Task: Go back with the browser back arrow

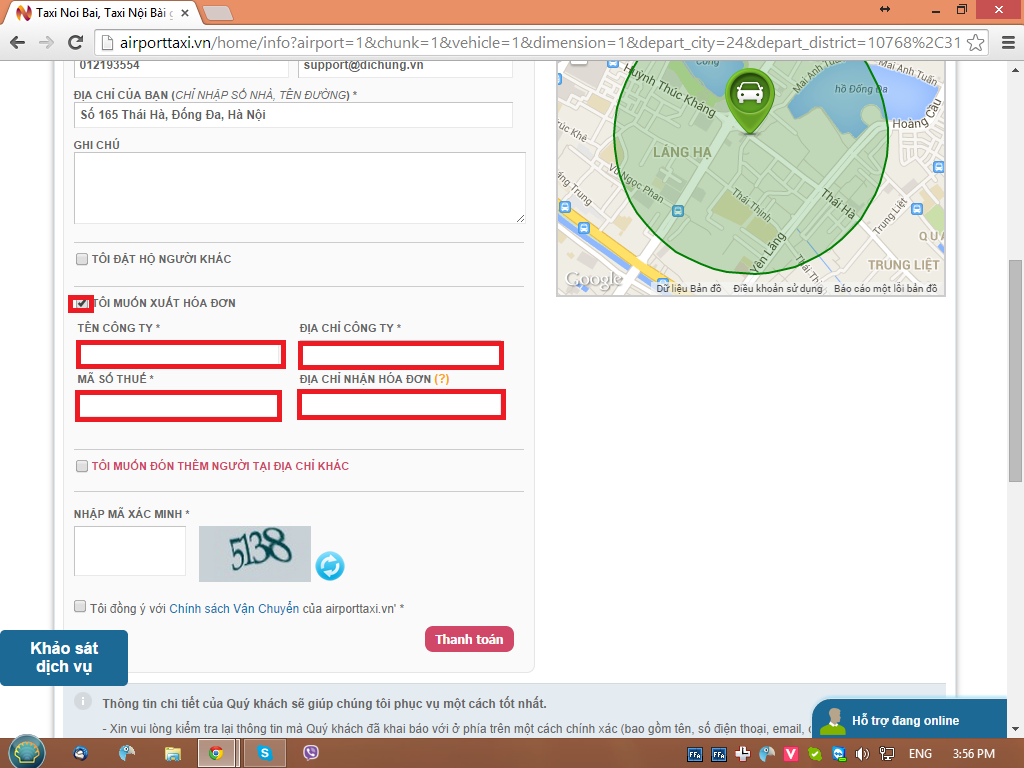Action: (17, 43)
